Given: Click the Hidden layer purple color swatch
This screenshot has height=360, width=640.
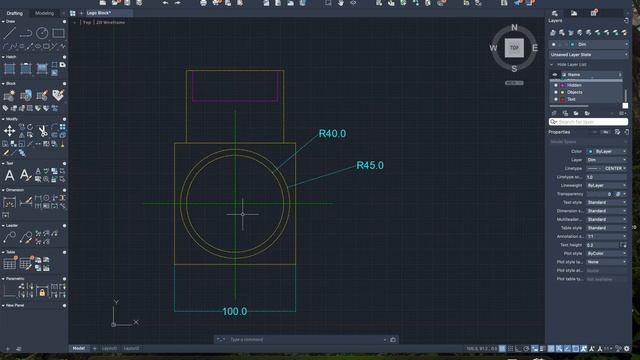Looking at the screenshot, I should point(562,85).
